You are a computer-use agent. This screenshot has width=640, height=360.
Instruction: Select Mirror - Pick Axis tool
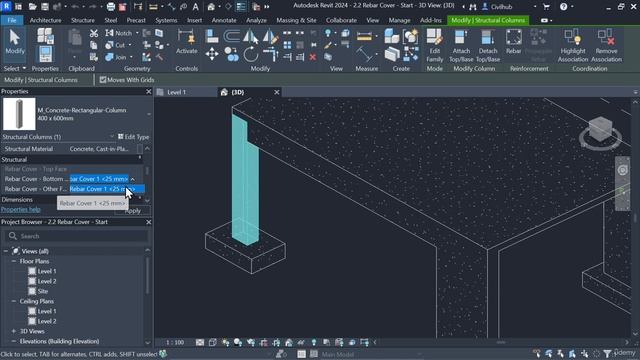pos(251,36)
